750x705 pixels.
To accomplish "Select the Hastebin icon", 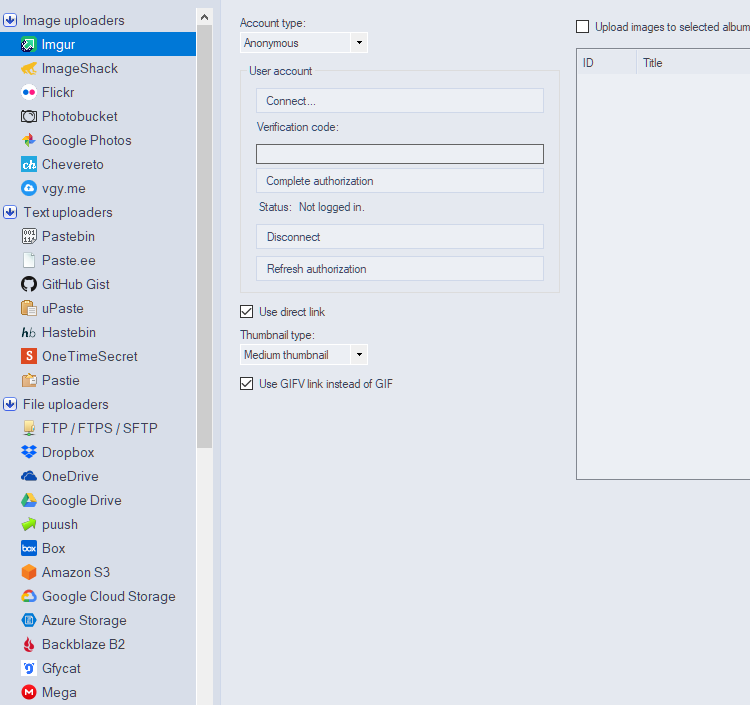I will pos(29,332).
